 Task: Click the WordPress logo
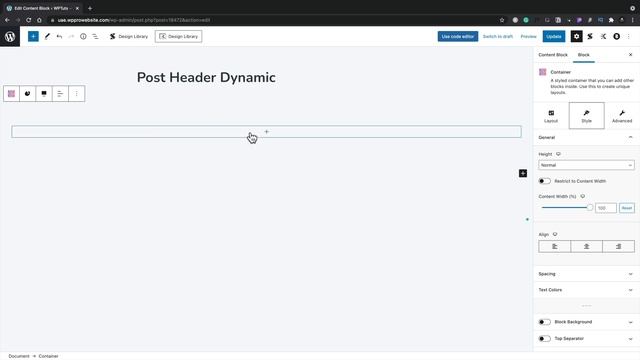10,36
